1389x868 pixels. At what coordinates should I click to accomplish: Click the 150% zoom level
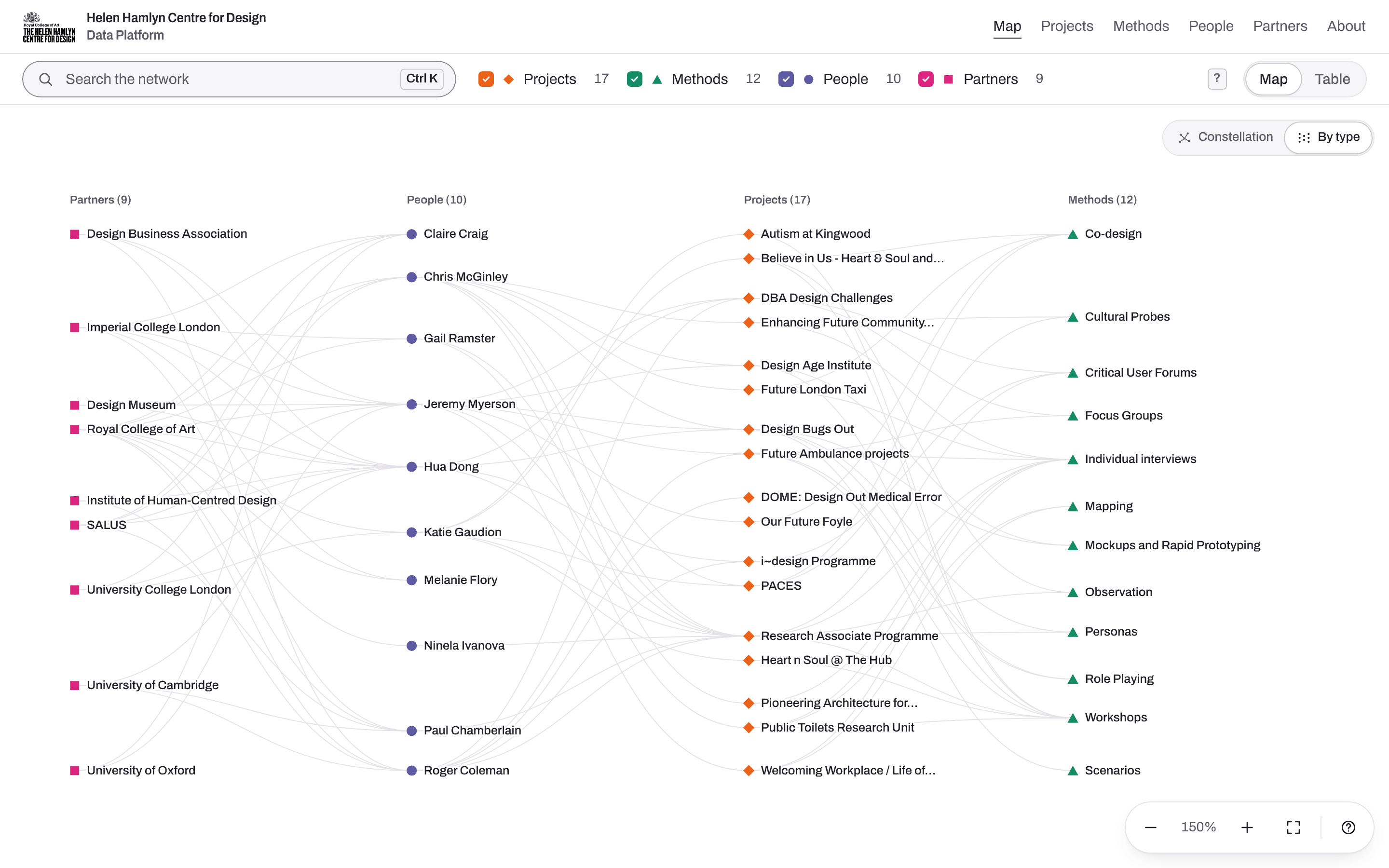click(x=1198, y=827)
